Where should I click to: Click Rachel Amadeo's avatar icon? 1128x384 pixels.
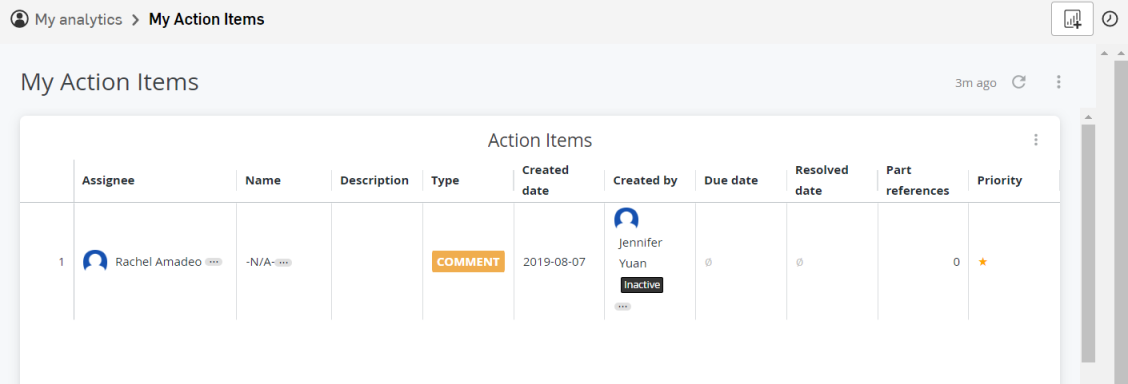(95, 262)
